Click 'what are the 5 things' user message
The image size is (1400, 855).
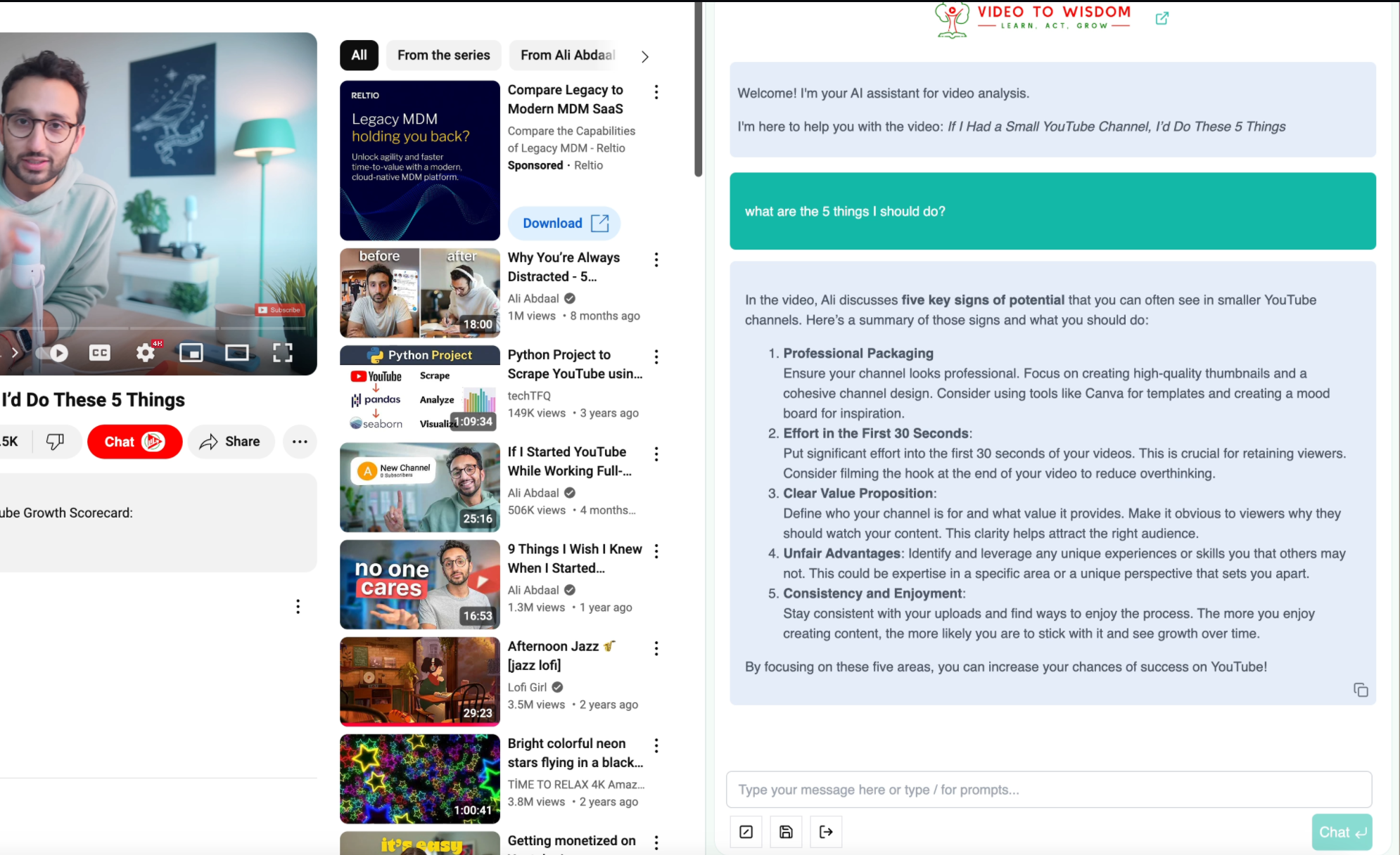[x=1052, y=211]
